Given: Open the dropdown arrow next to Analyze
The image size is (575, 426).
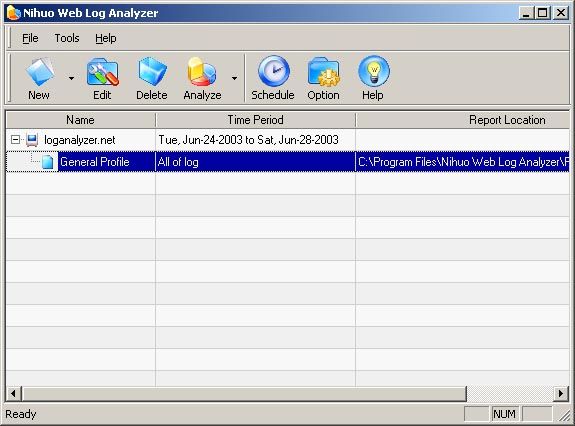Looking at the screenshot, I should coord(234,78).
